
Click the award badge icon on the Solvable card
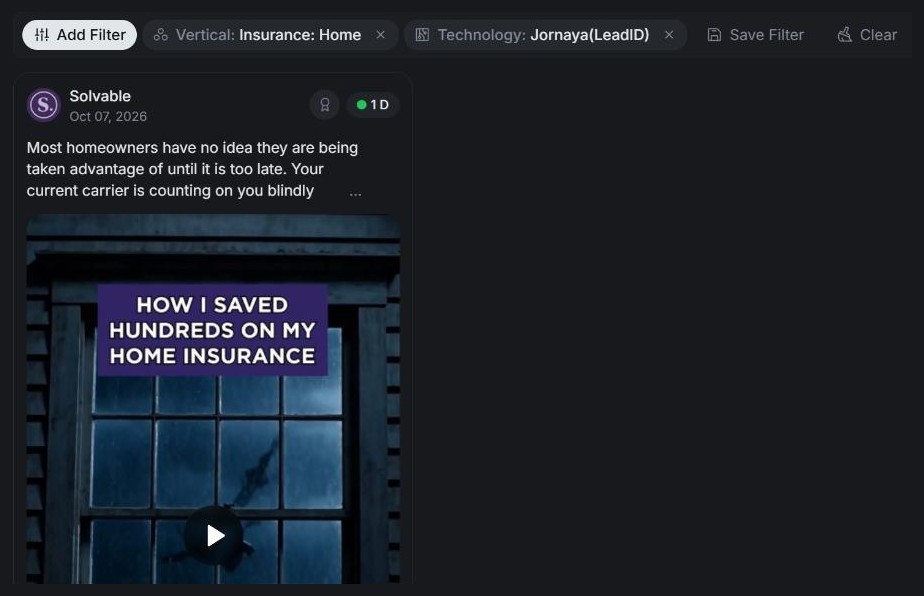coord(325,105)
